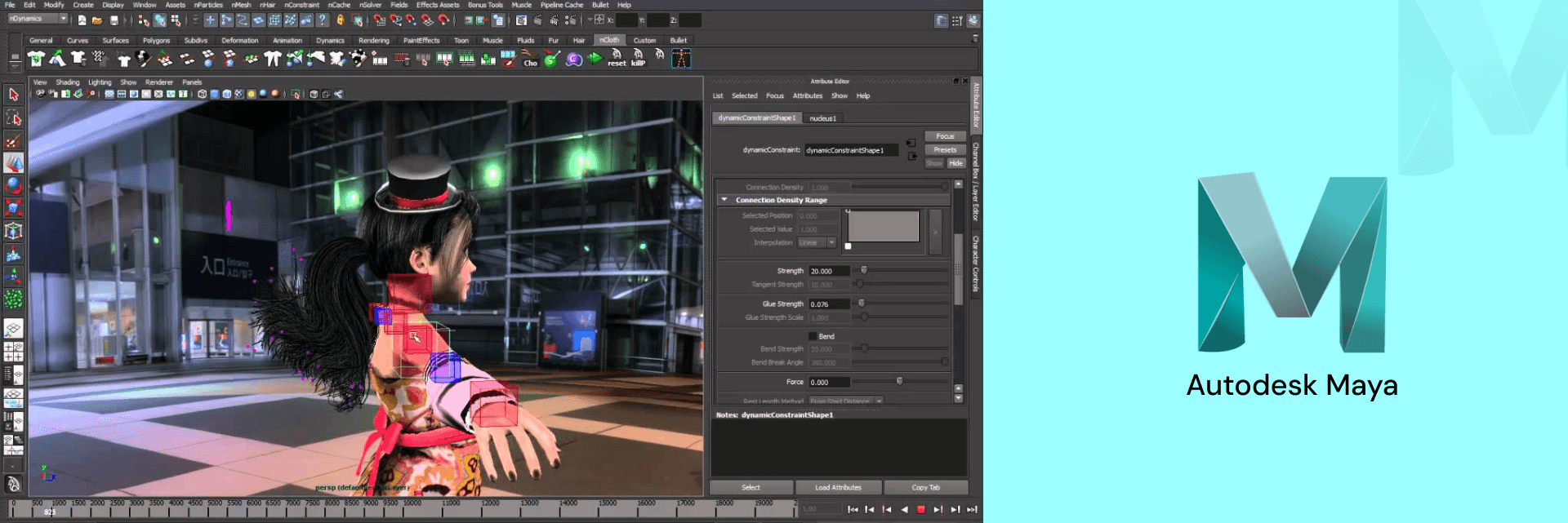
Task: Click the Four View layout icon
Action: (13, 352)
